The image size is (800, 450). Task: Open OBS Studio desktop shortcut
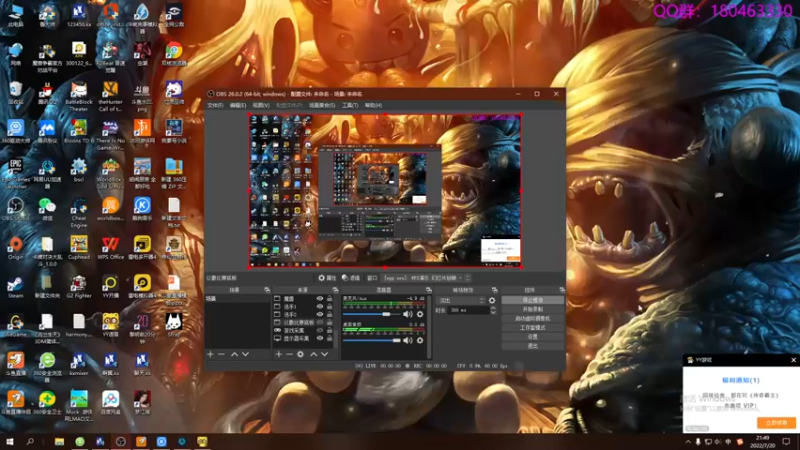click(x=15, y=209)
